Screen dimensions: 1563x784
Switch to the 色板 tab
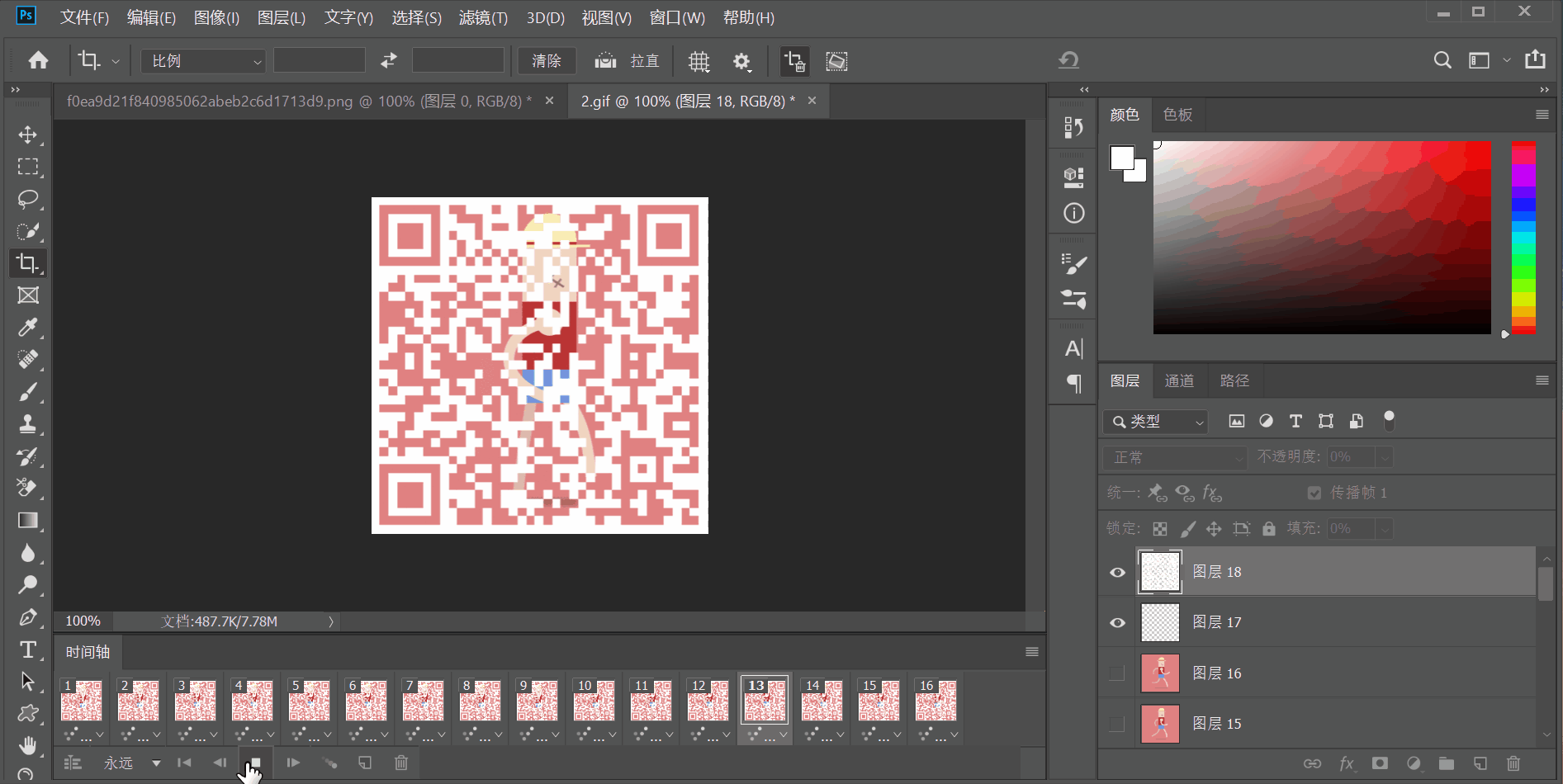pyautogui.click(x=1177, y=115)
